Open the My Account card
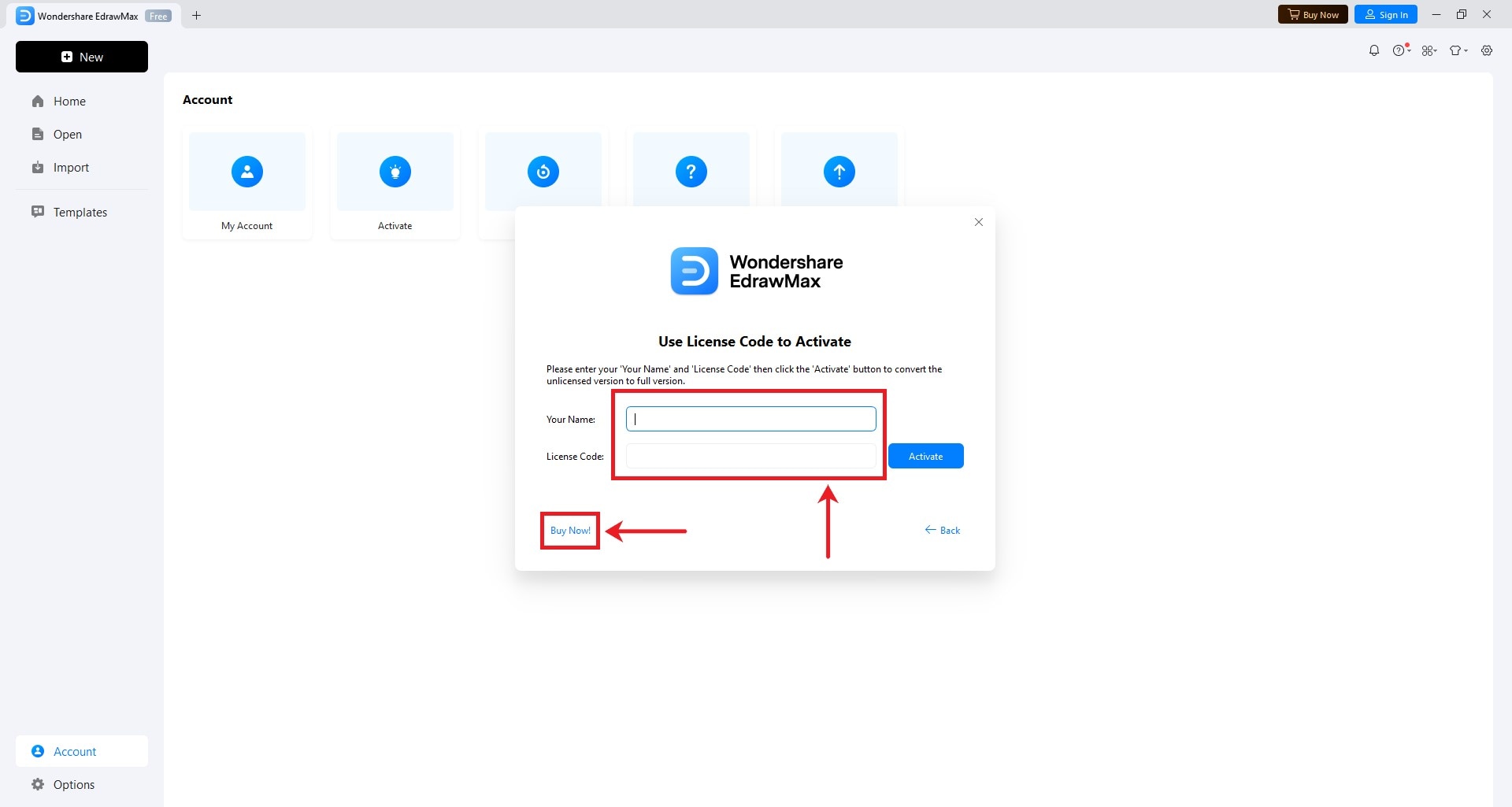1512x807 pixels. [x=247, y=183]
